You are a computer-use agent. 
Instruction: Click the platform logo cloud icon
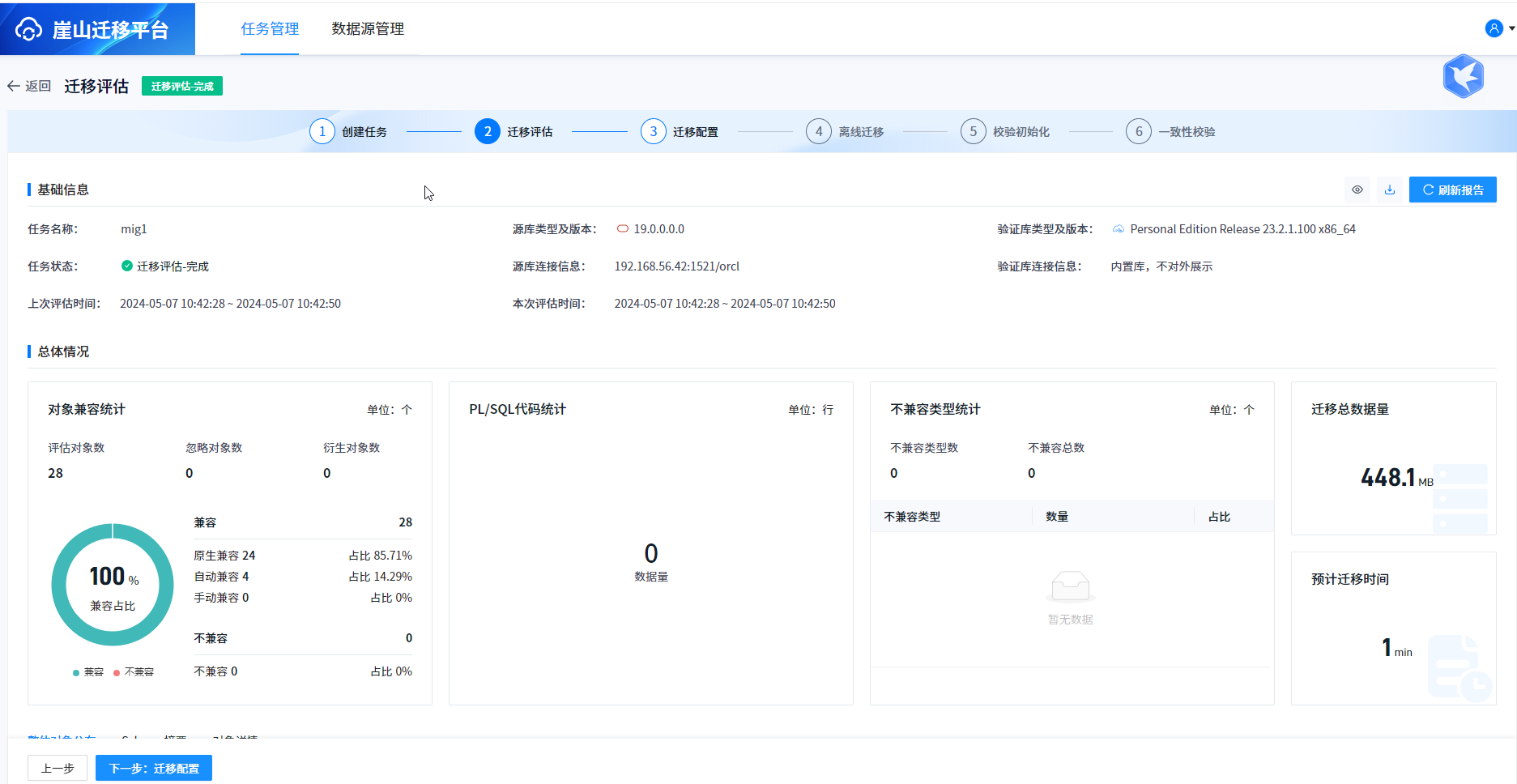point(28,30)
